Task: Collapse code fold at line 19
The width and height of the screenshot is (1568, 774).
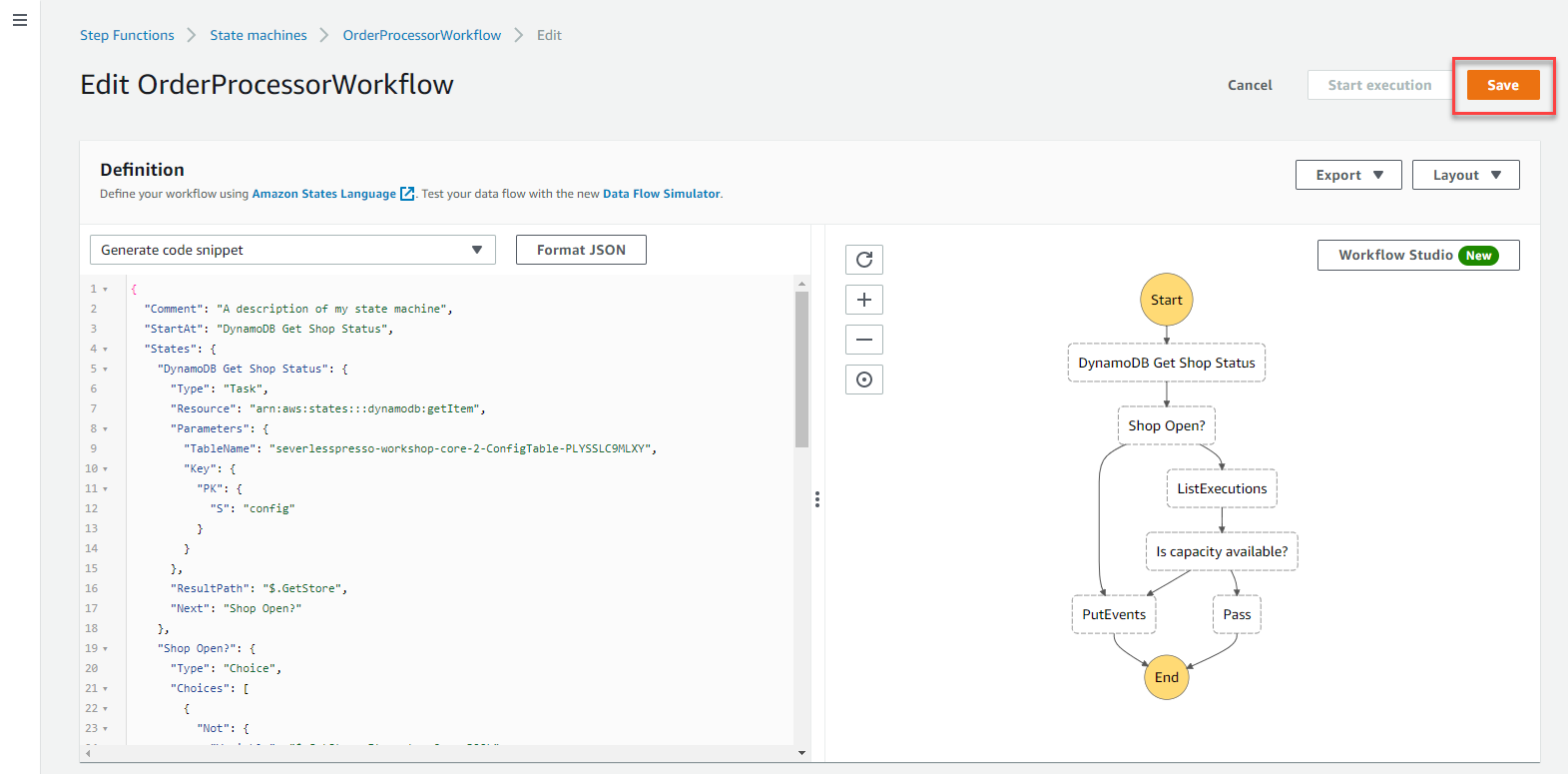Action: (x=105, y=648)
